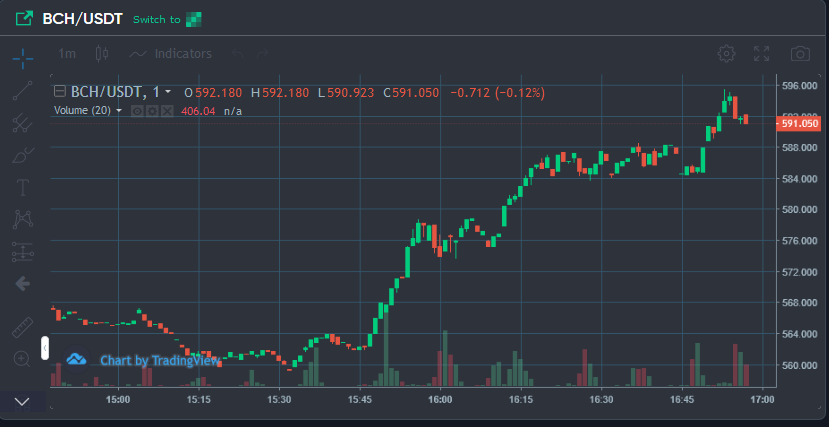829x427 pixels.
Task: Click the BCH/USDT pair title
Action: click(82, 19)
